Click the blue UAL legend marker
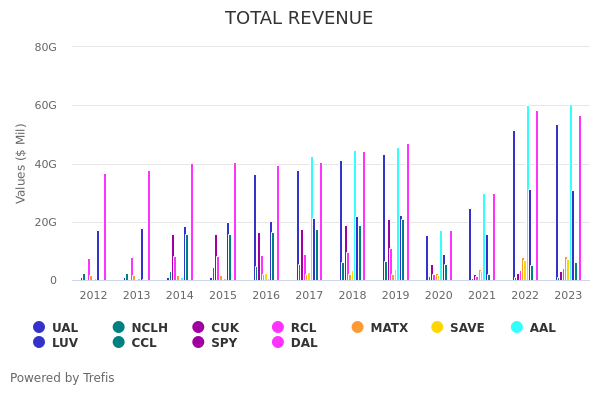The image size is (600, 400). point(39,327)
